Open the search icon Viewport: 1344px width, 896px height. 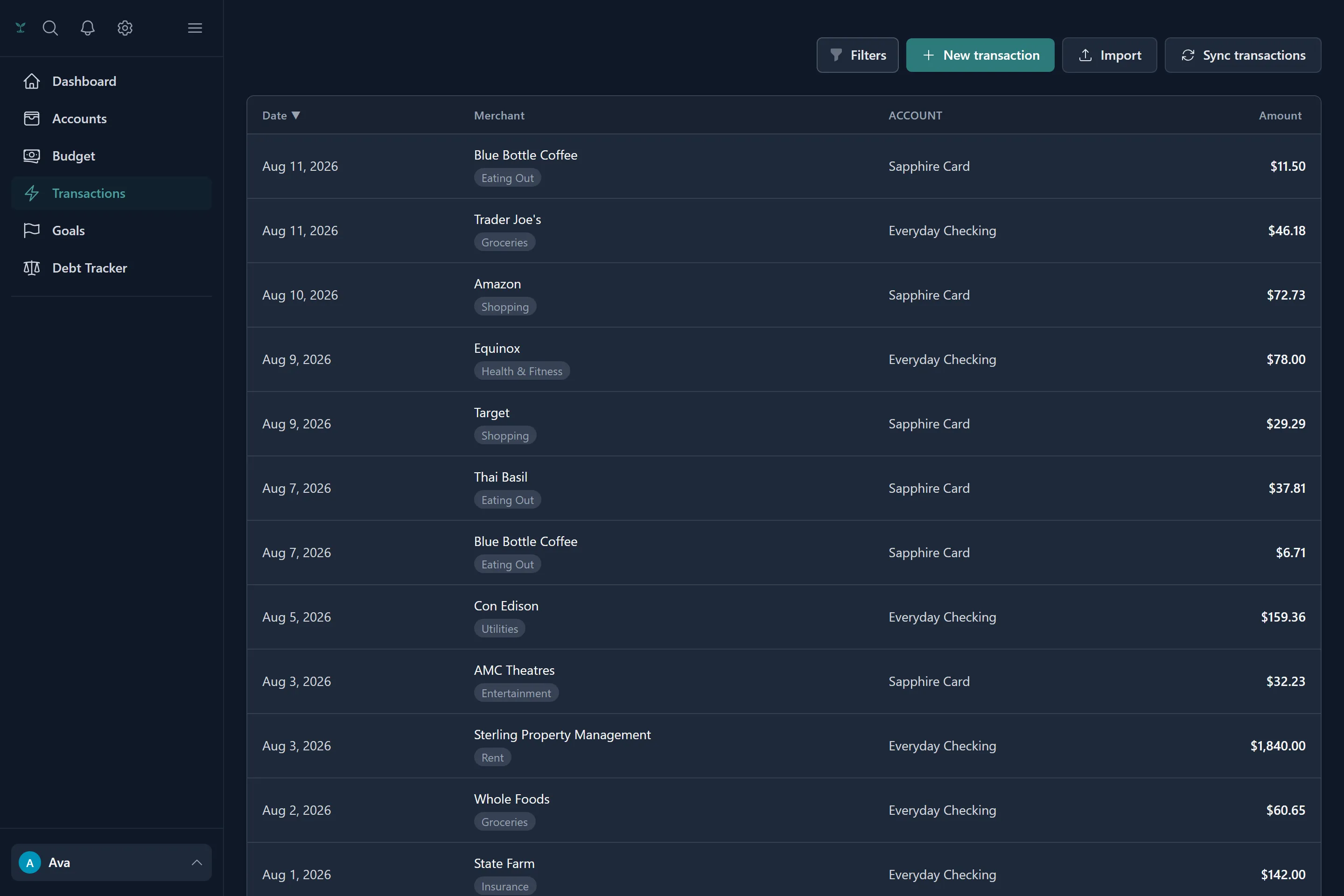pyautogui.click(x=50, y=28)
